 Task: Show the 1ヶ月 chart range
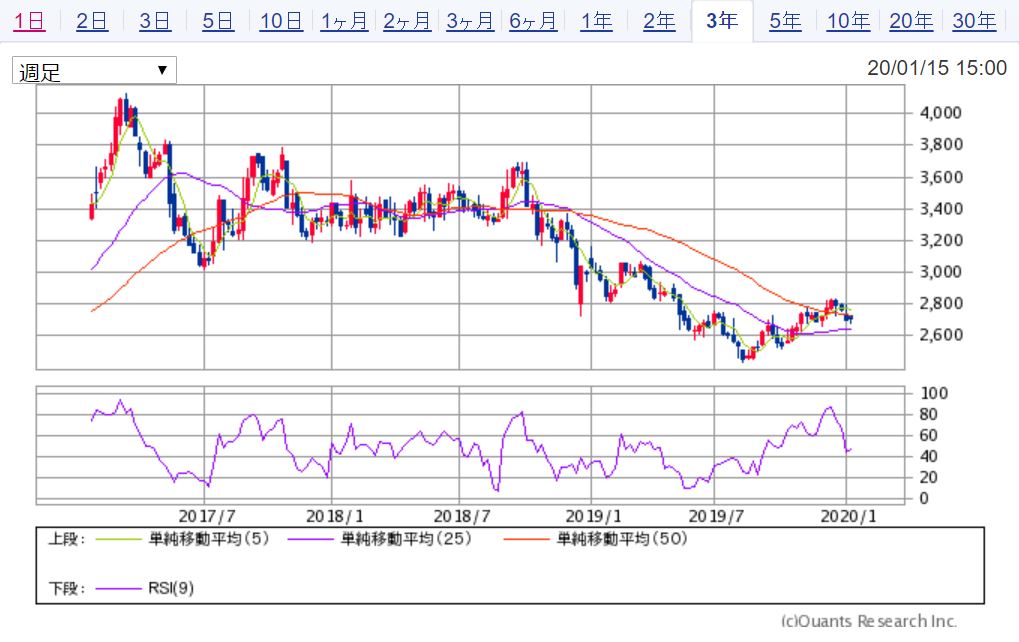344,21
